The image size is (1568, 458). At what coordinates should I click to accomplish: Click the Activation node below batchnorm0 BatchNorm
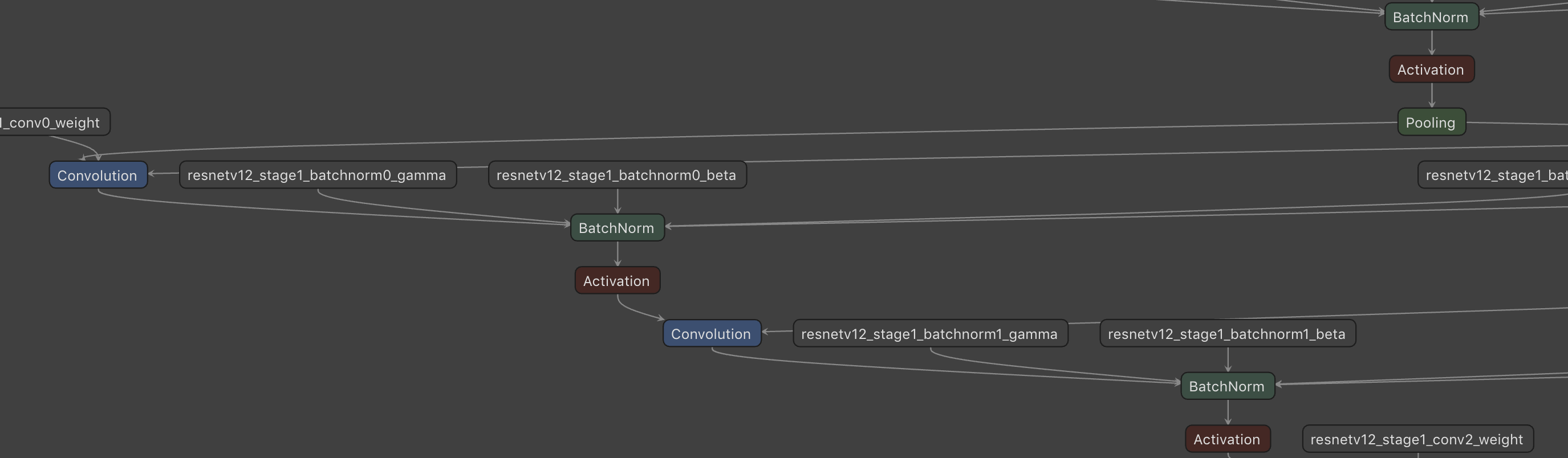tap(616, 280)
